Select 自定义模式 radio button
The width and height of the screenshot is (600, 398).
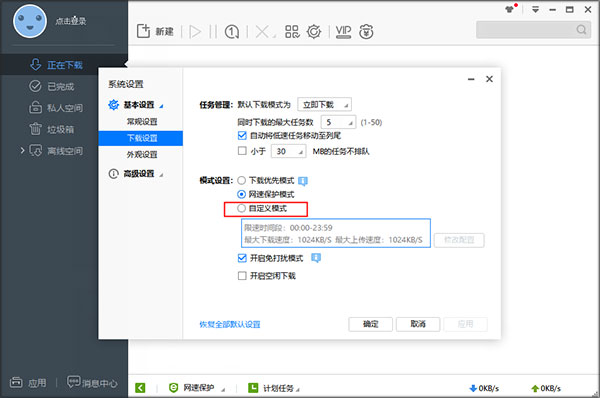point(241,208)
